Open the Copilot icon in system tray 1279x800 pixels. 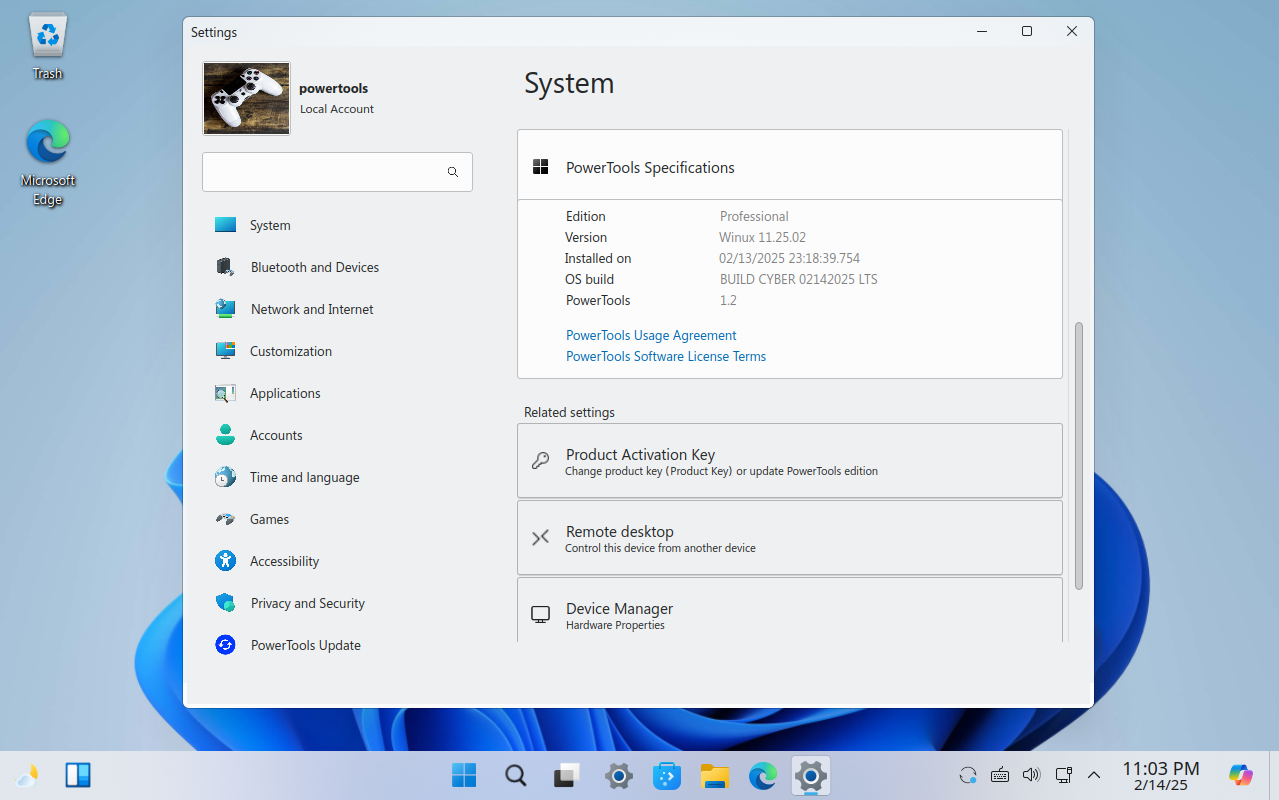1241,775
